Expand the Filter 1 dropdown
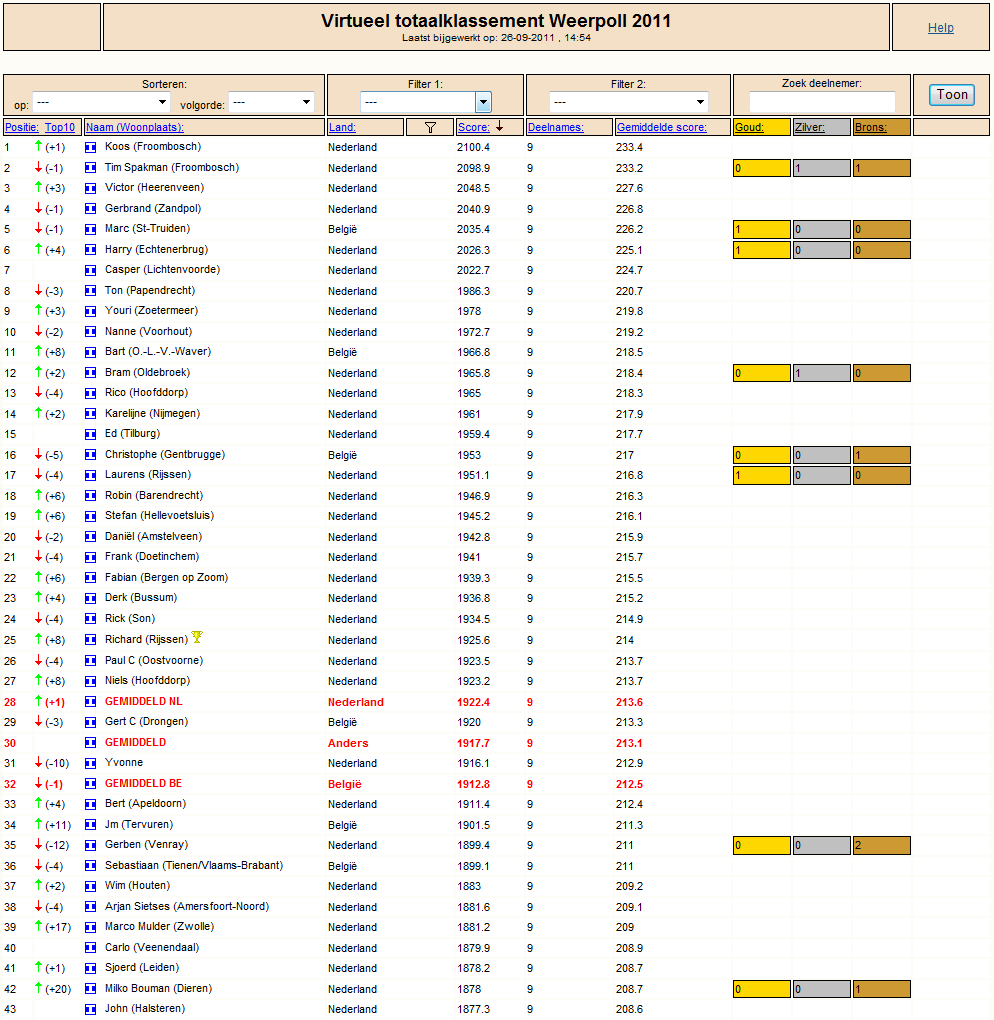 [x=425, y=102]
